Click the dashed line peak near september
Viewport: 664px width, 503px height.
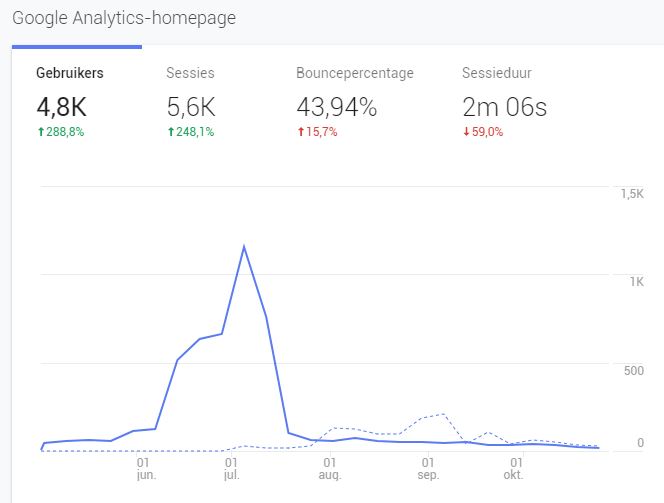point(443,414)
